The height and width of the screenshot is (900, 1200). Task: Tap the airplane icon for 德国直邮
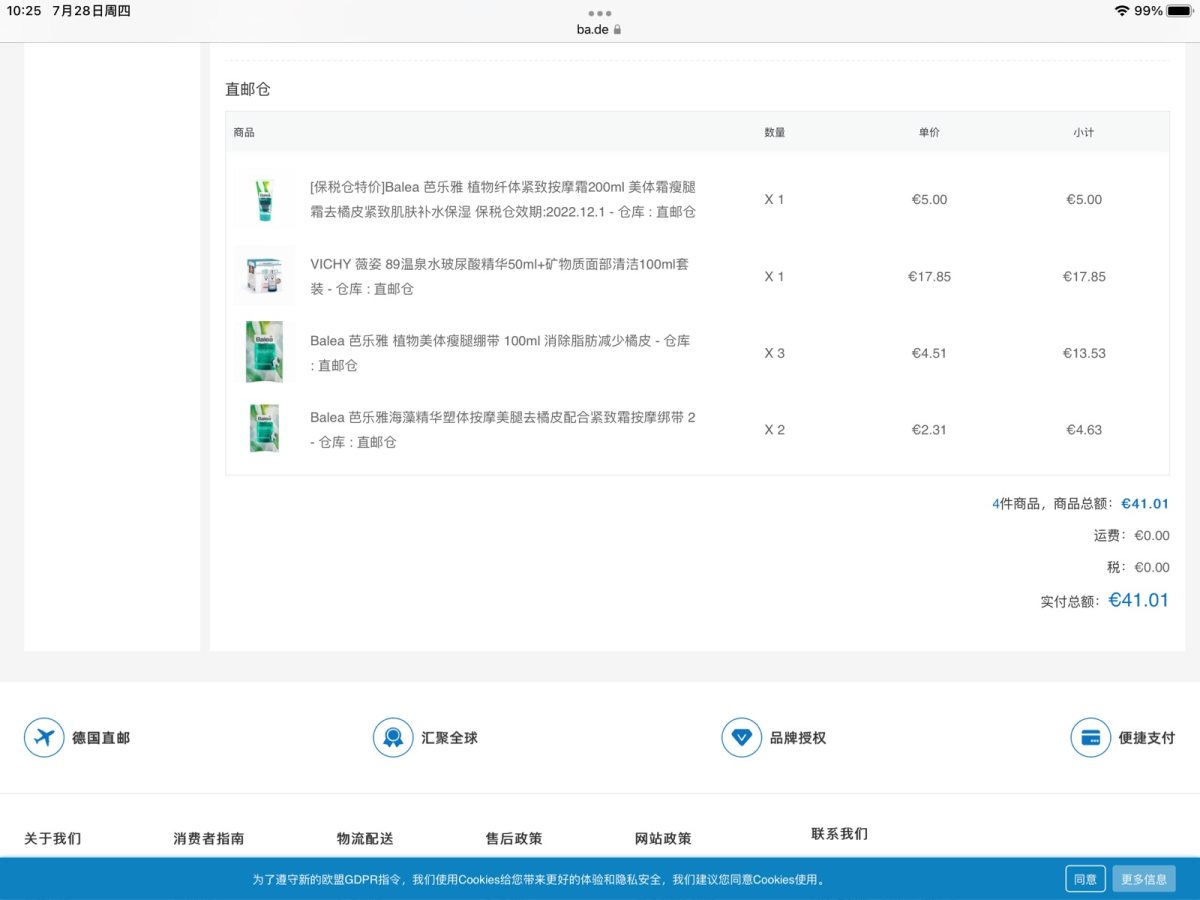44,738
